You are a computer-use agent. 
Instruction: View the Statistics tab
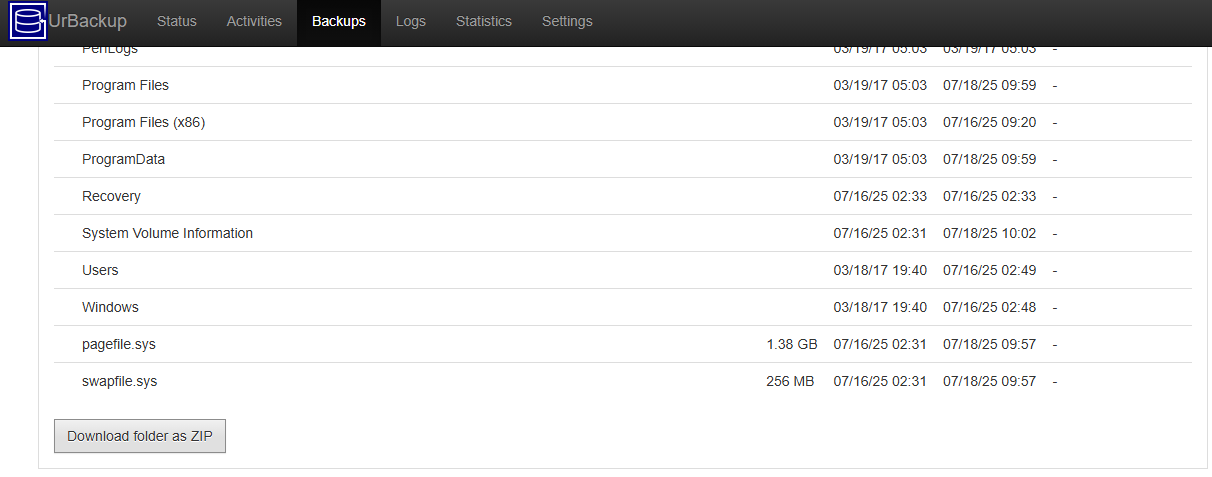coord(484,21)
